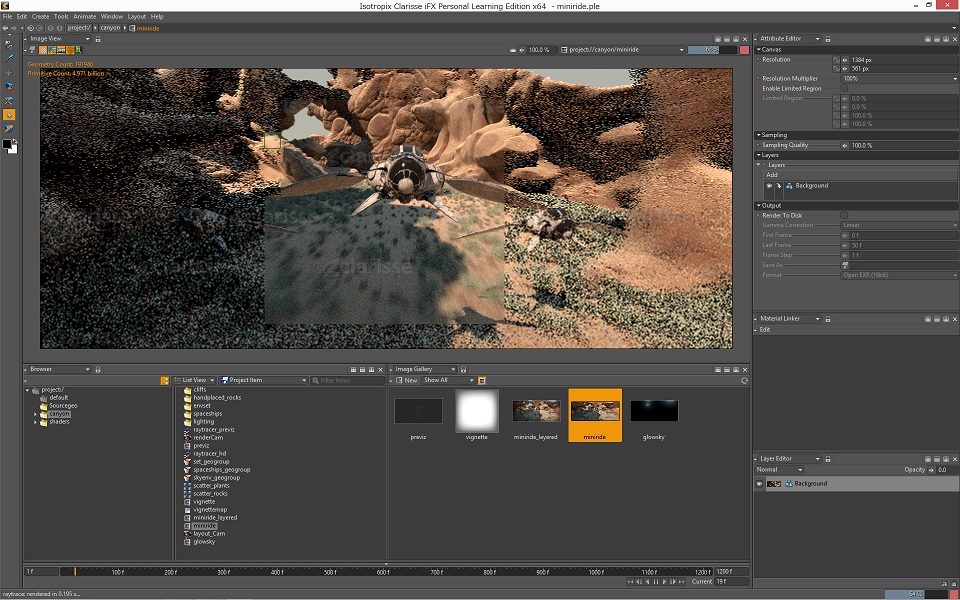The image size is (960, 600).
Task: Click the timeline current frame marker
Action: (75, 571)
